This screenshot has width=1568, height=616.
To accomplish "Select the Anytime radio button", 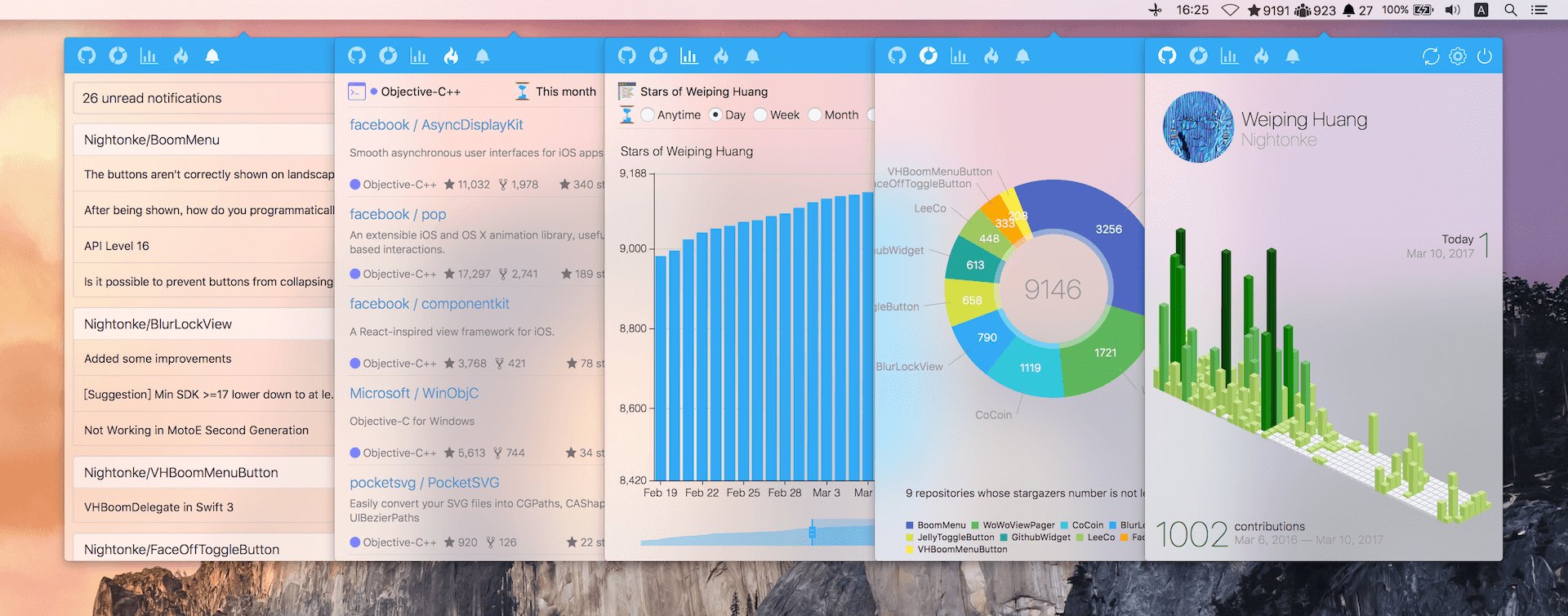I will click(648, 114).
